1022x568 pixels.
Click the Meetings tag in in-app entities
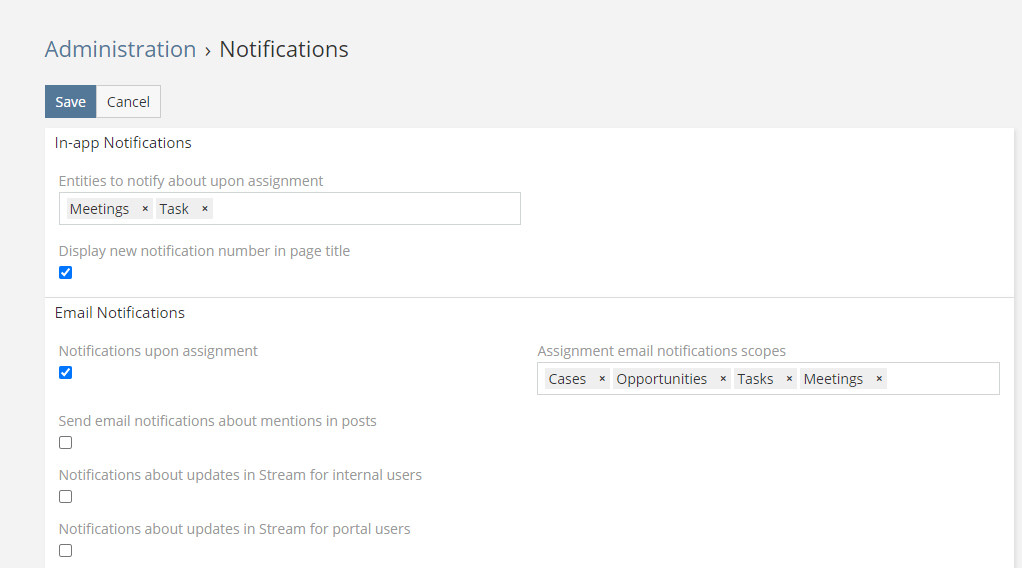(x=99, y=209)
